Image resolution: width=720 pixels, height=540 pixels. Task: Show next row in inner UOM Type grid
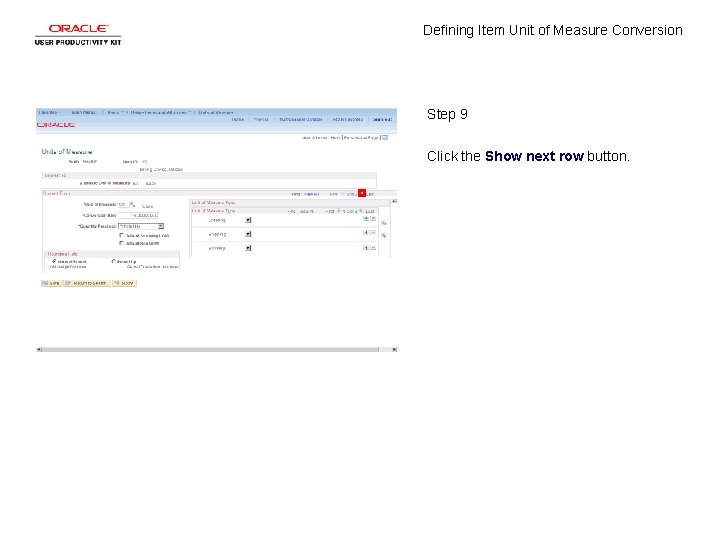(361, 211)
